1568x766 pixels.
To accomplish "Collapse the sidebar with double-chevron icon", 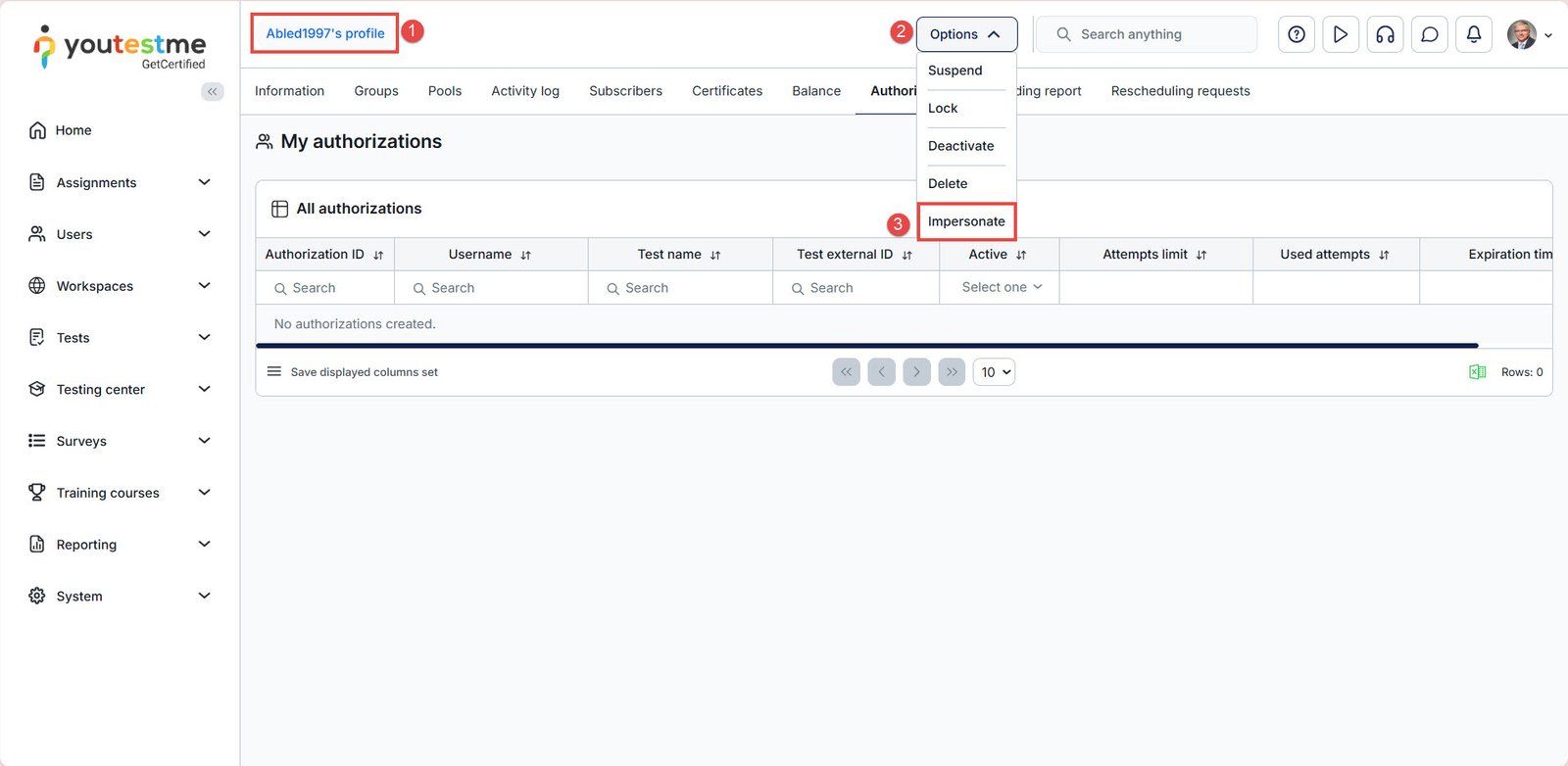I will pyautogui.click(x=212, y=91).
